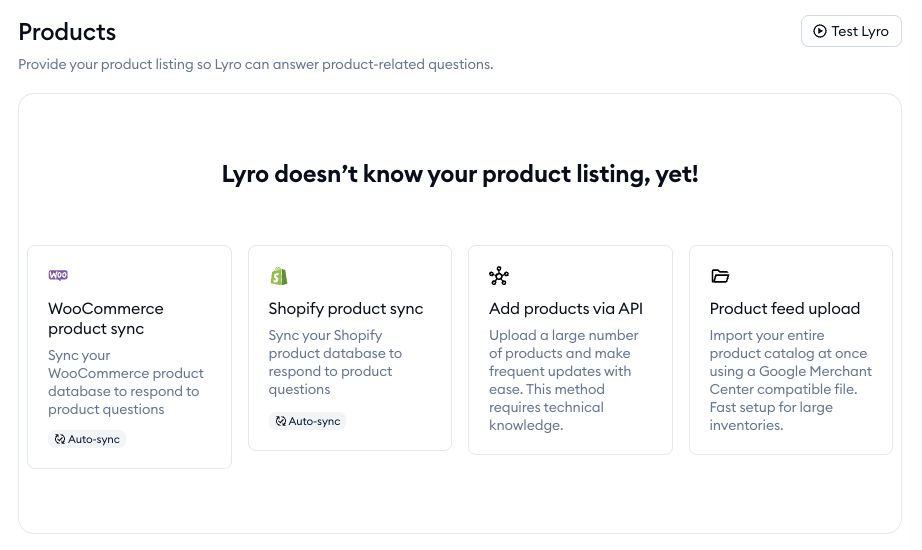Click the green Shopify bag icon
The width and height of the screenshot is (922, 550).
coord(279,276)
